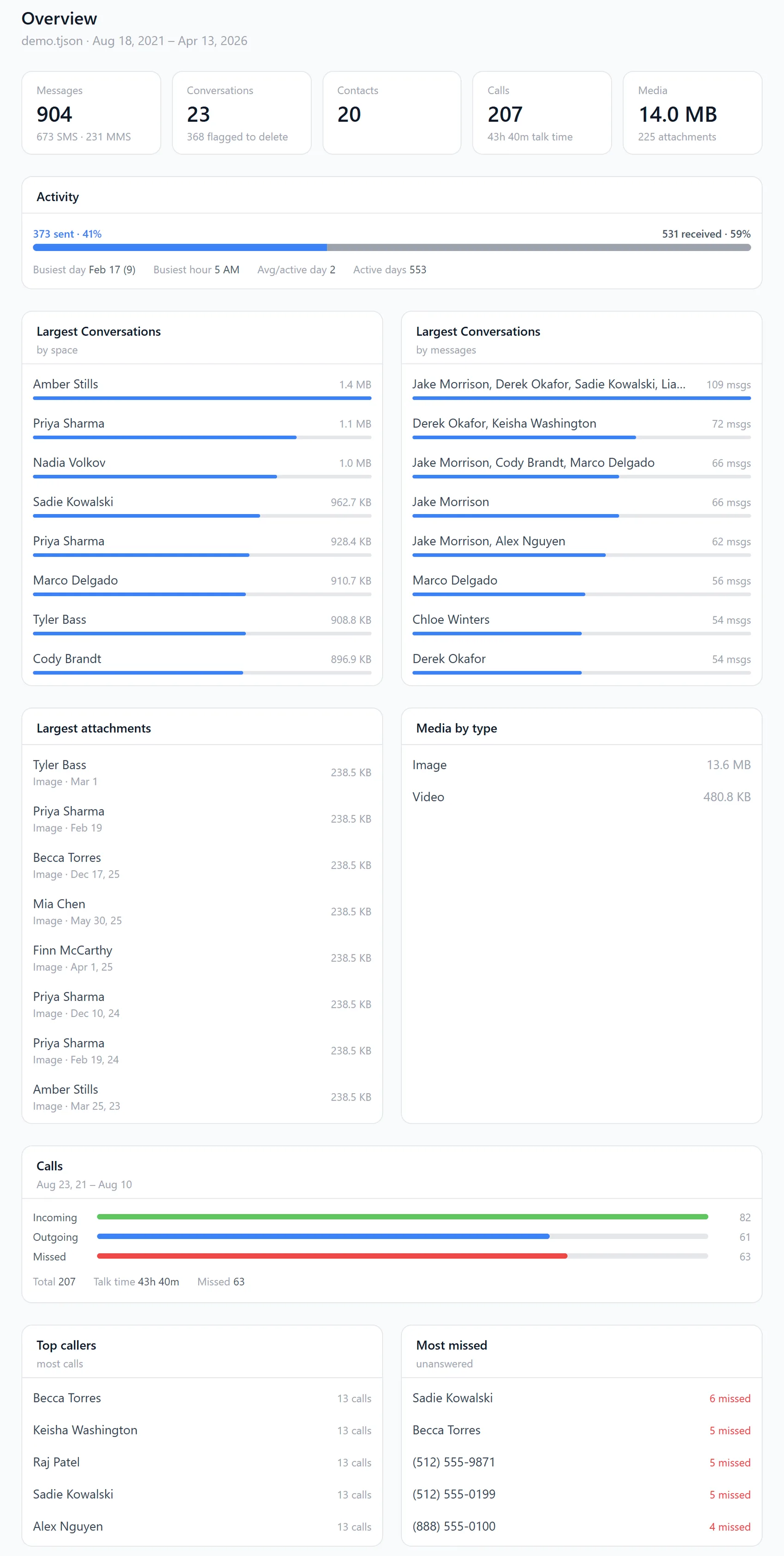Select Cody Brandt conversation sized 896.9 KB
784x1556 pixels.
pos(202,663)
